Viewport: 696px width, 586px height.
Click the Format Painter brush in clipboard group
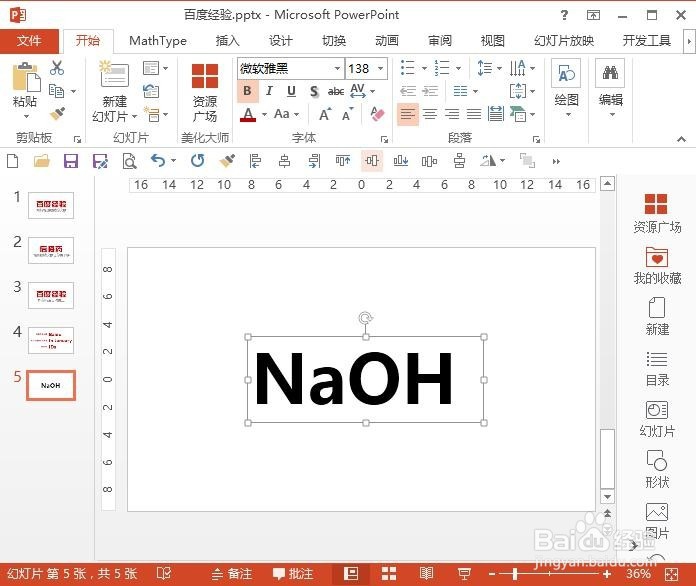[57, 114]
